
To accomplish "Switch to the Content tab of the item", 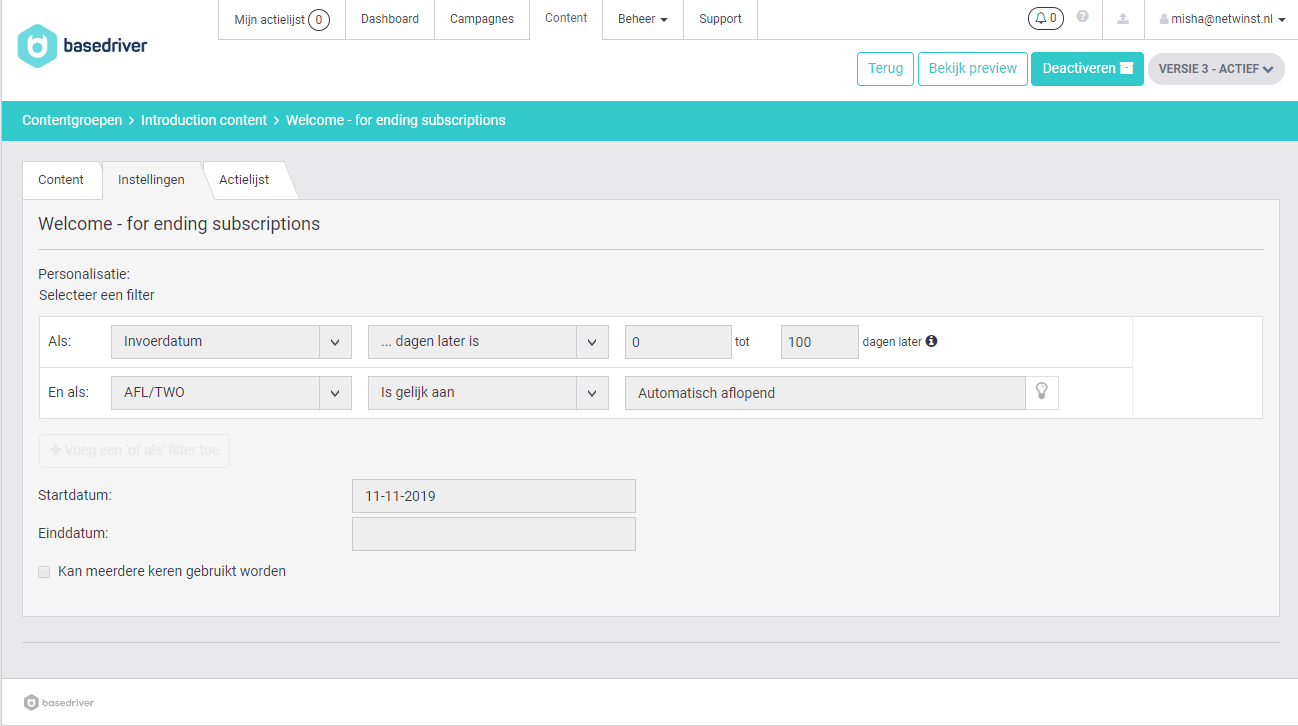I will click(x=61, y=180).
